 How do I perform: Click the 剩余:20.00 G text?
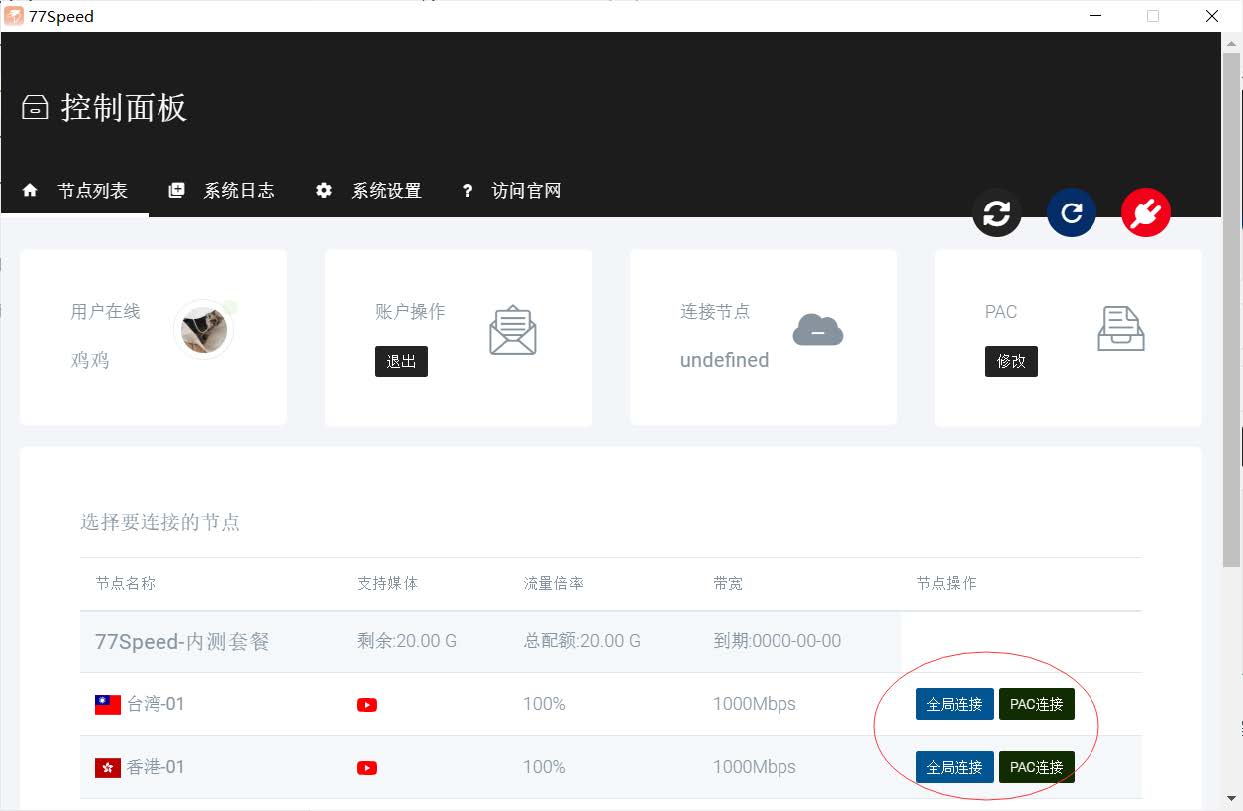coord(407,641)
